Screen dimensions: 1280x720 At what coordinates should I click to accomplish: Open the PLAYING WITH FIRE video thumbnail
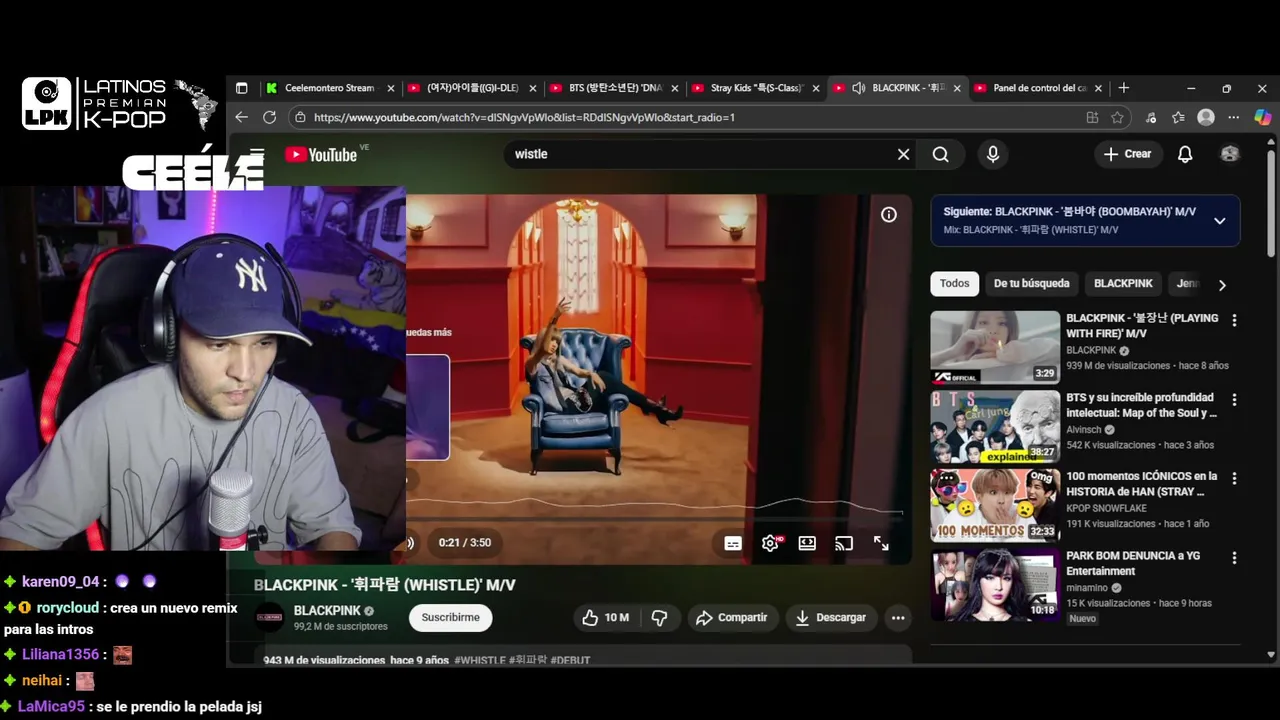tap(995, 347)
